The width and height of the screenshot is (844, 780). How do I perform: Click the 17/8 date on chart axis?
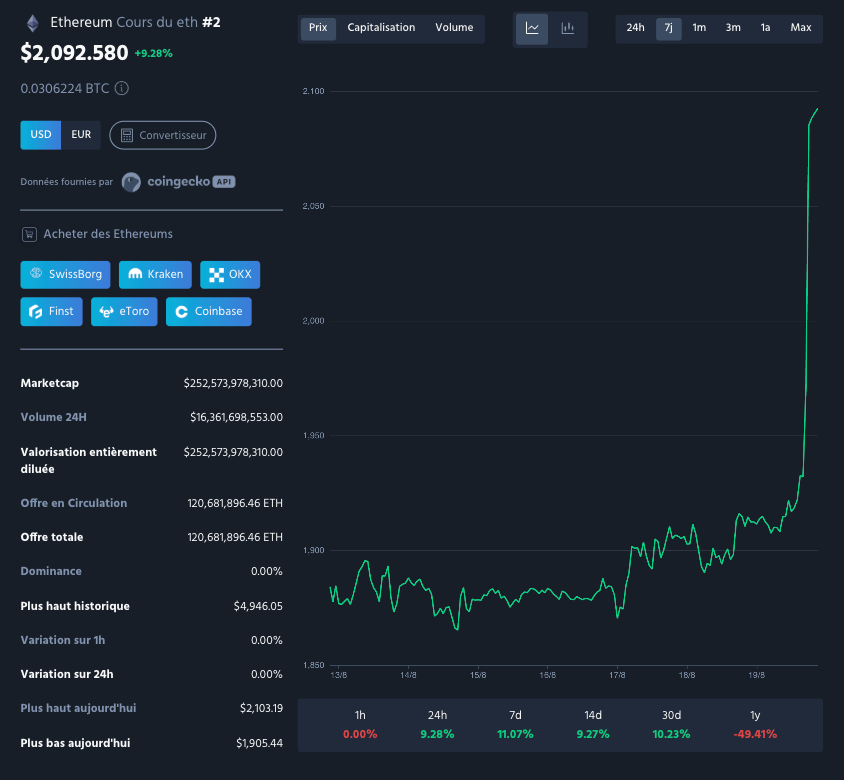tap(617, 675)
